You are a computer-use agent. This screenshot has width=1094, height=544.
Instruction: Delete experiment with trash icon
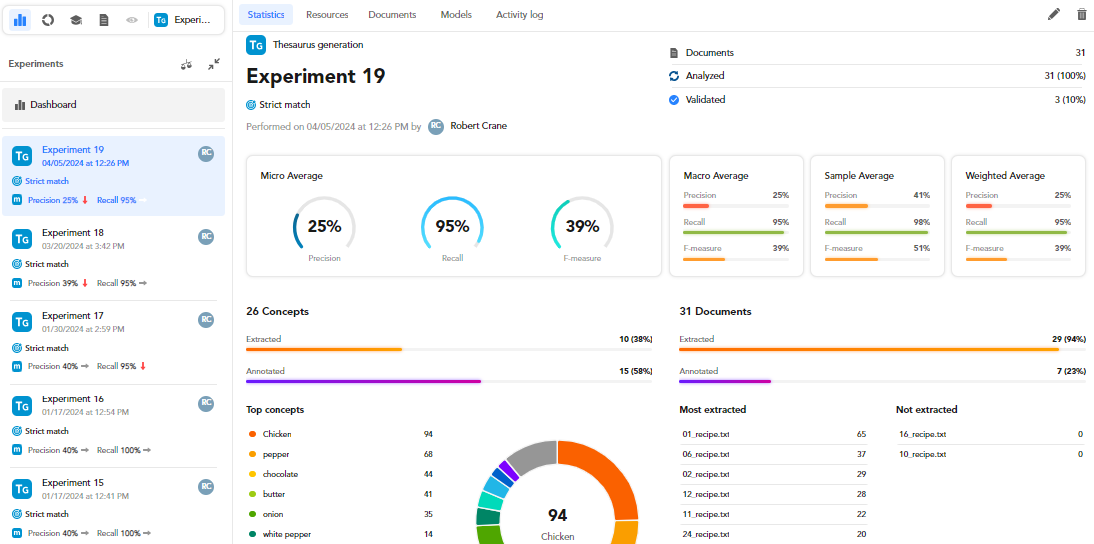coord(1081,14)
